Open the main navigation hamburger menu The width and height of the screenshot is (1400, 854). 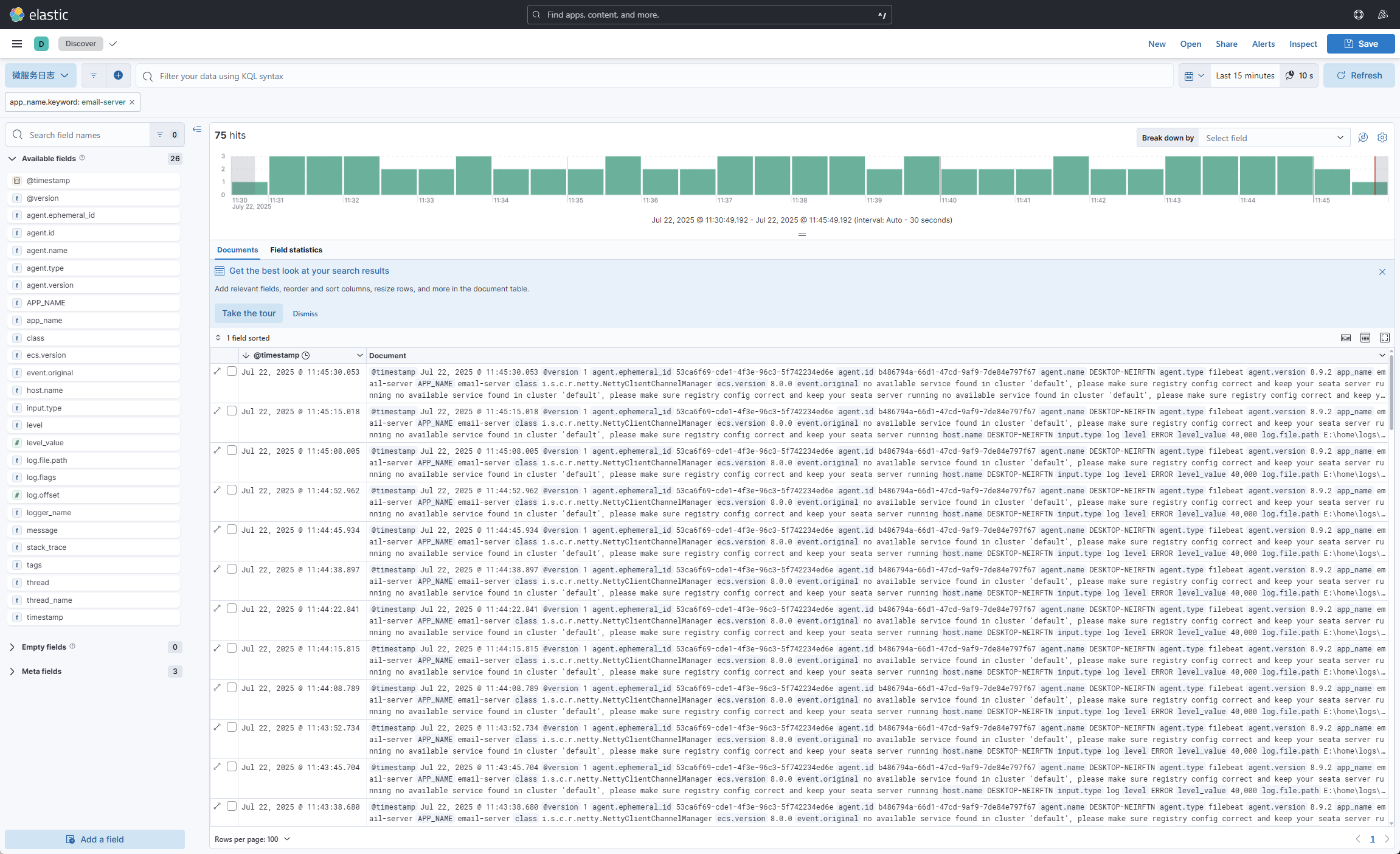click(x=17, y=44)
